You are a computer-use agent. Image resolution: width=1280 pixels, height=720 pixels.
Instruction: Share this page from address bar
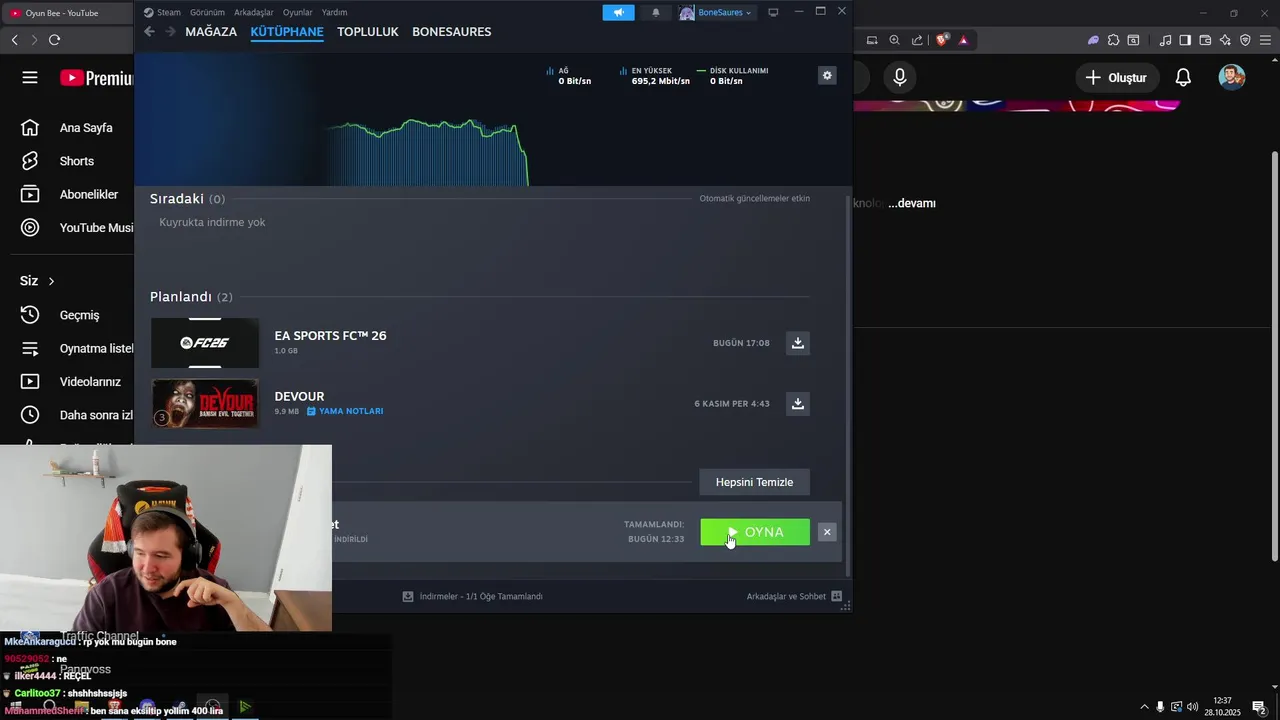tap(917, 40)
